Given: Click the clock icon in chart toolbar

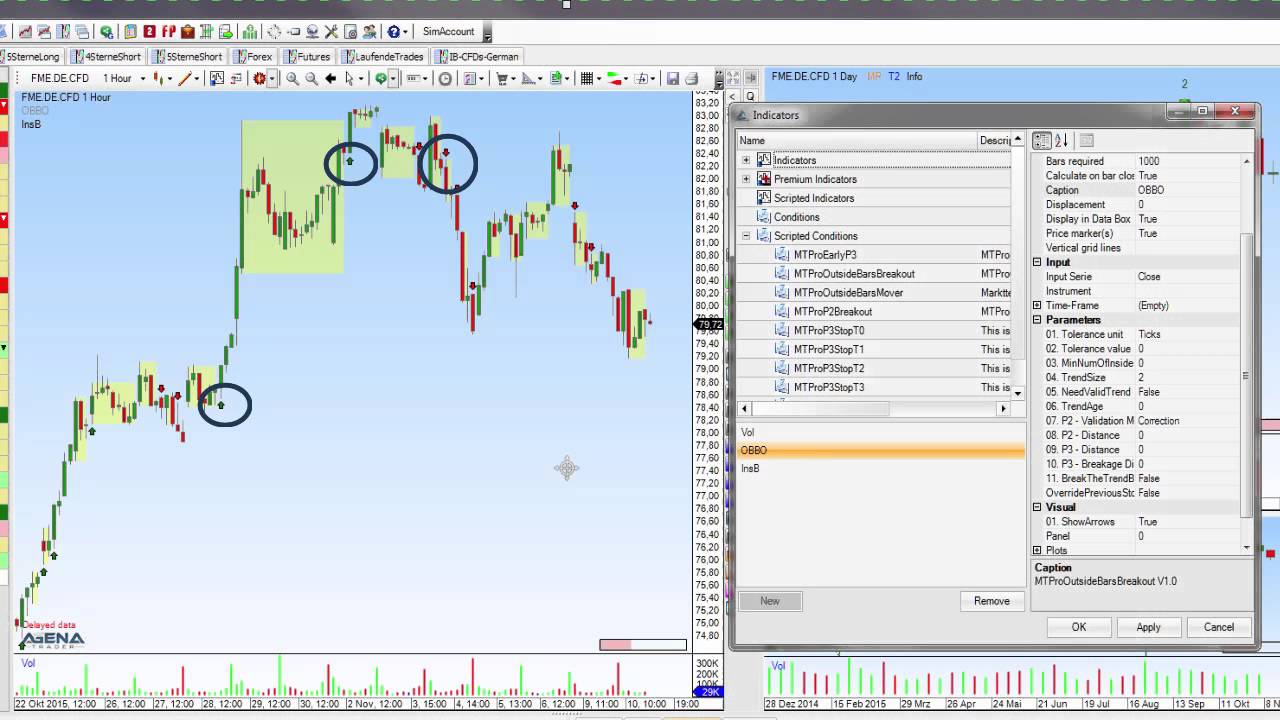Looking at the screenshot, I should tap(445, 78).
